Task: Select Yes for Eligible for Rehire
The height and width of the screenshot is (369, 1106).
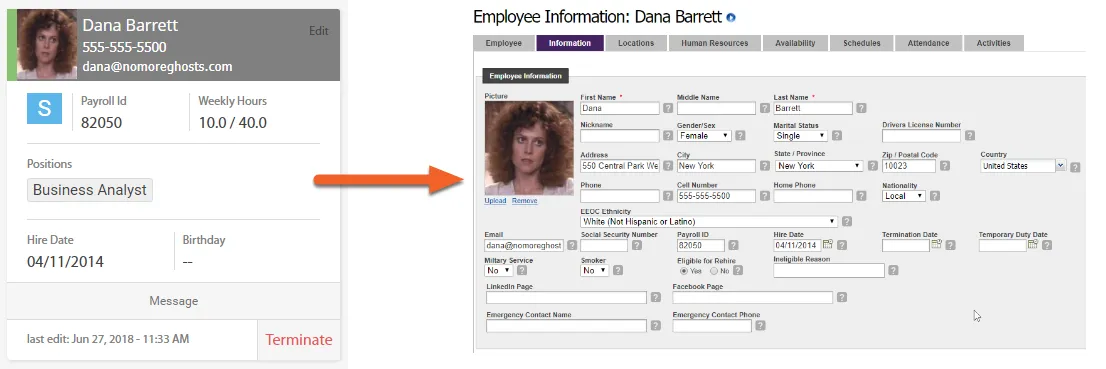Action: (683, 271)
